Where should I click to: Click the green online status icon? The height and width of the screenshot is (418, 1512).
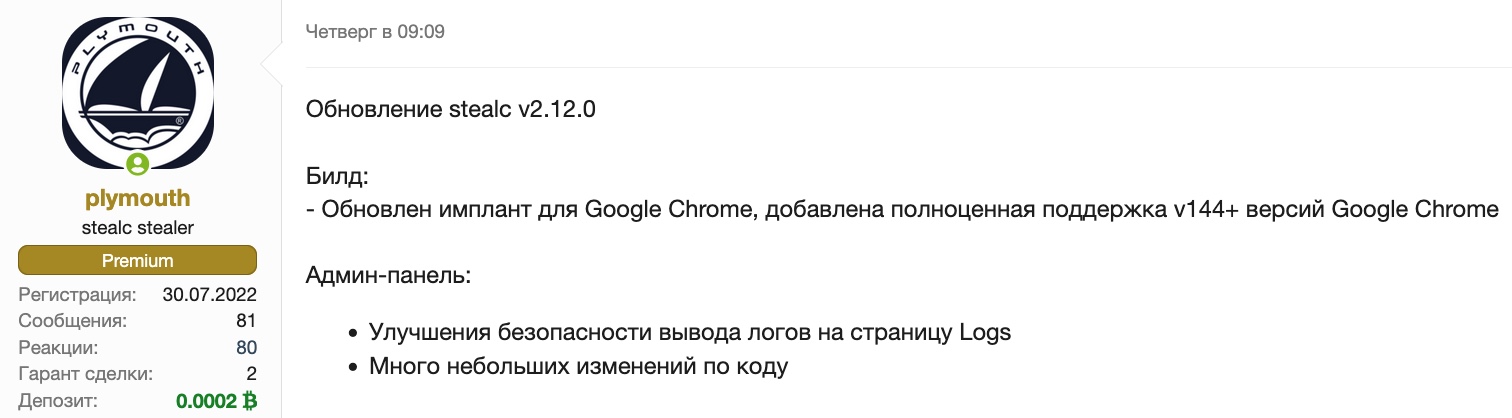pyautogui.click(x=138, y=163)
